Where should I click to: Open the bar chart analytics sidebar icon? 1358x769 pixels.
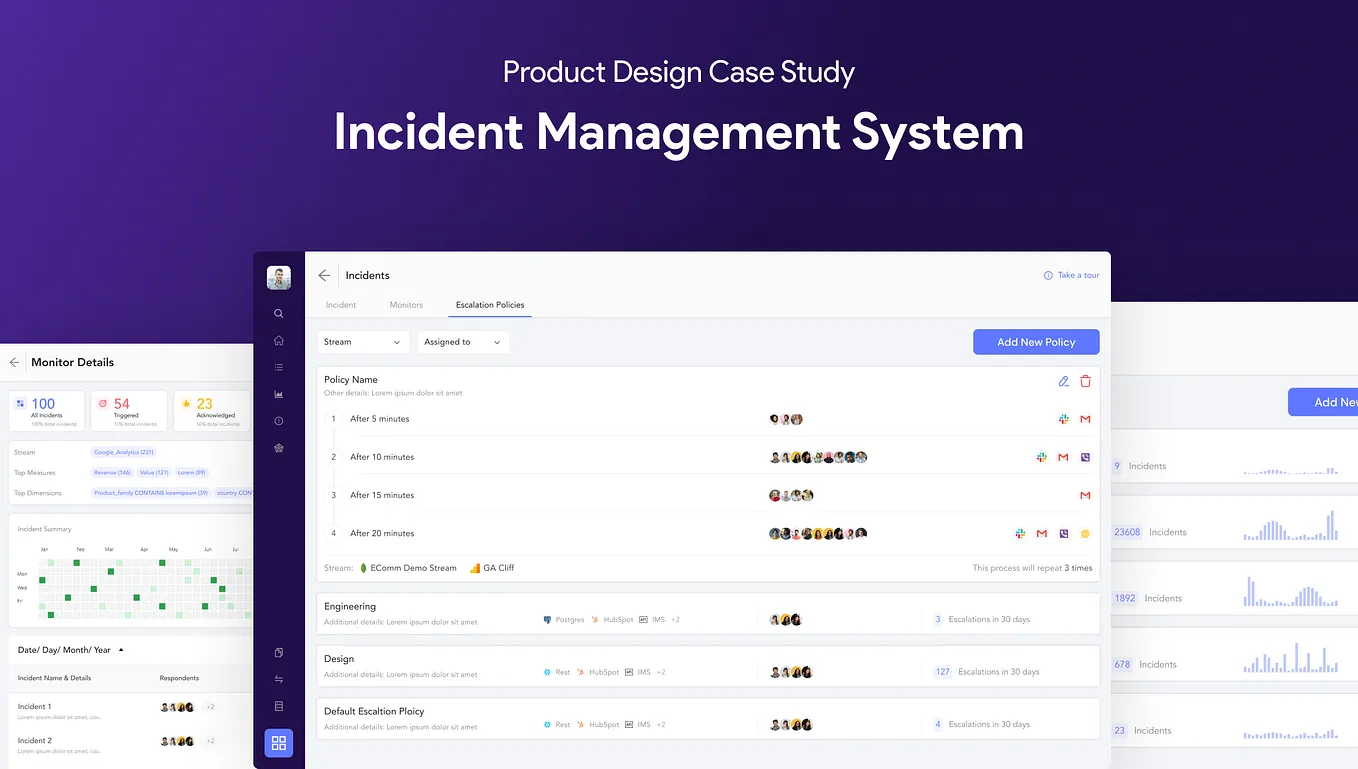tap(279, 394)
